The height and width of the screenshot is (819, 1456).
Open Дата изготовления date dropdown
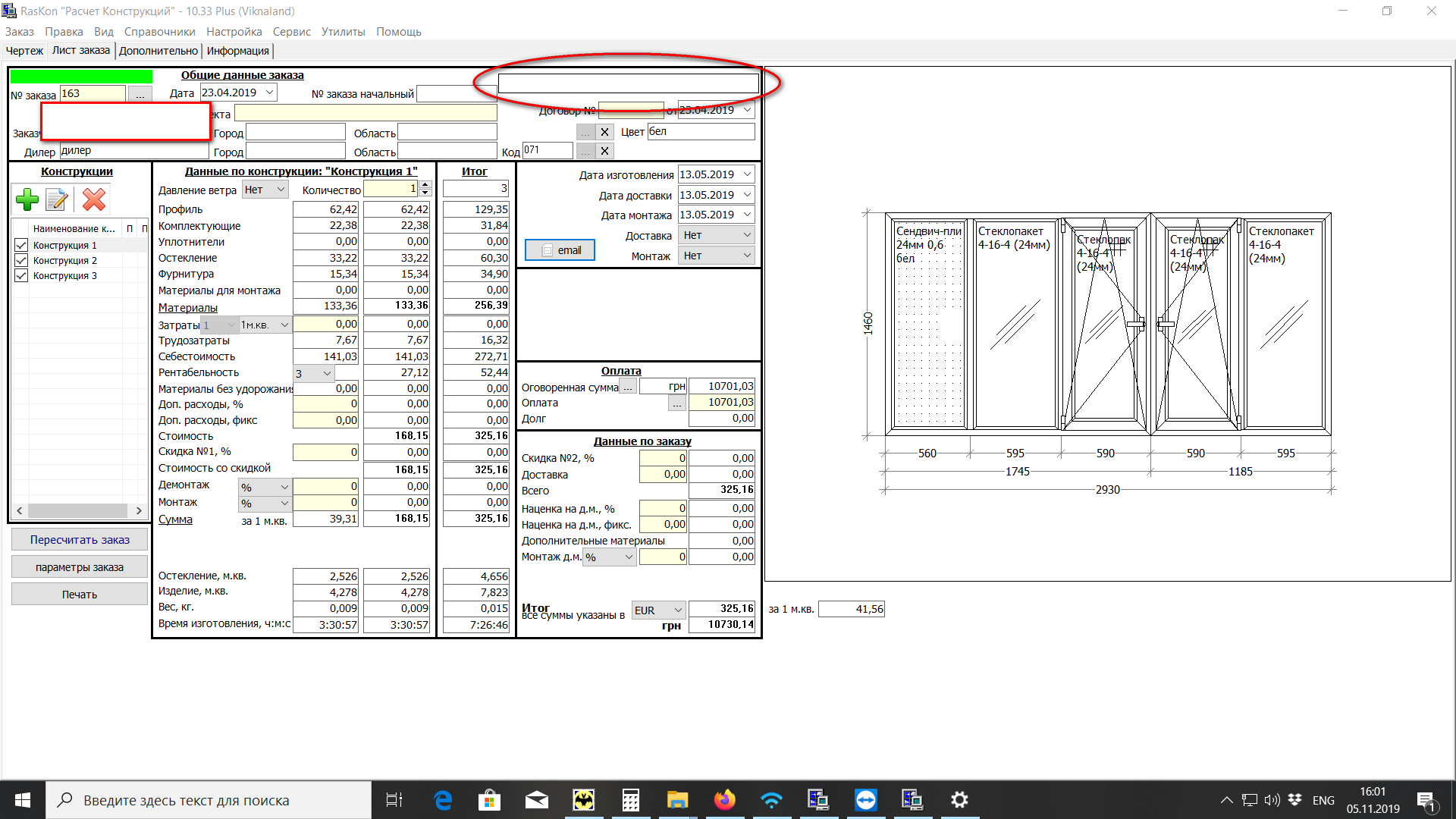[x=747, y=174]
